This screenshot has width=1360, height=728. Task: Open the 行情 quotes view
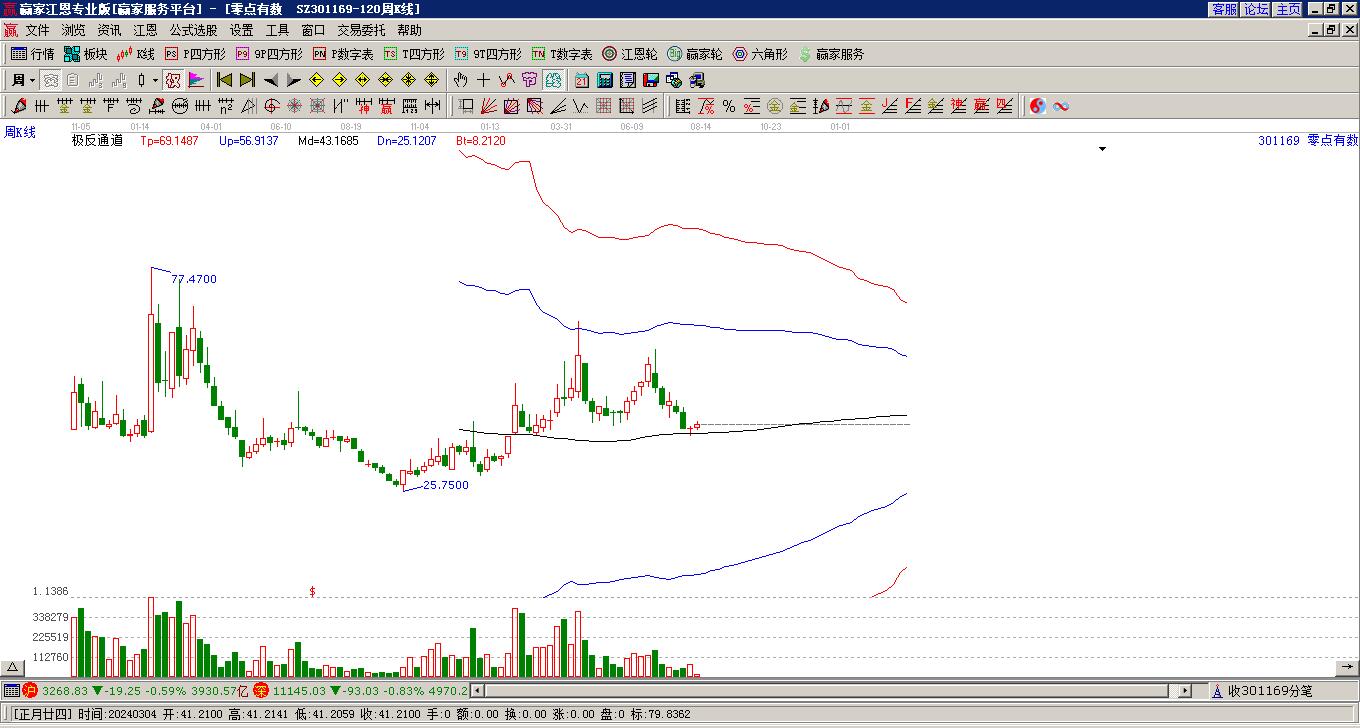point(32,54)
